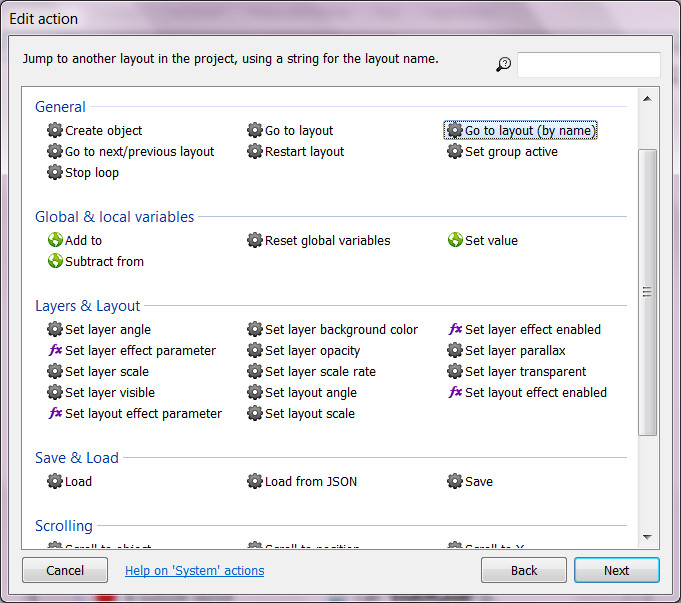Select the Go to layout action
Screen dimensions: 681x603
point(298,131)
